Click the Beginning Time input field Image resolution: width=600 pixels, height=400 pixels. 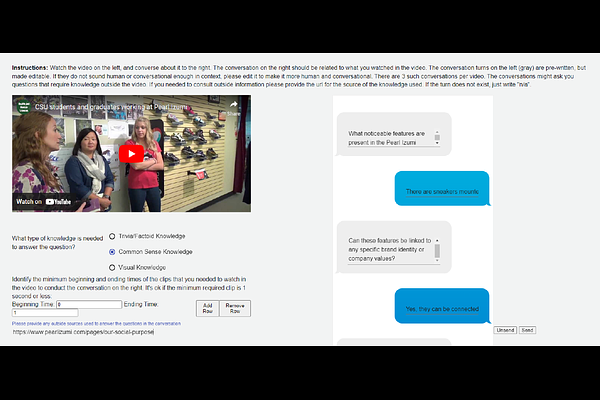click(89, 304)
